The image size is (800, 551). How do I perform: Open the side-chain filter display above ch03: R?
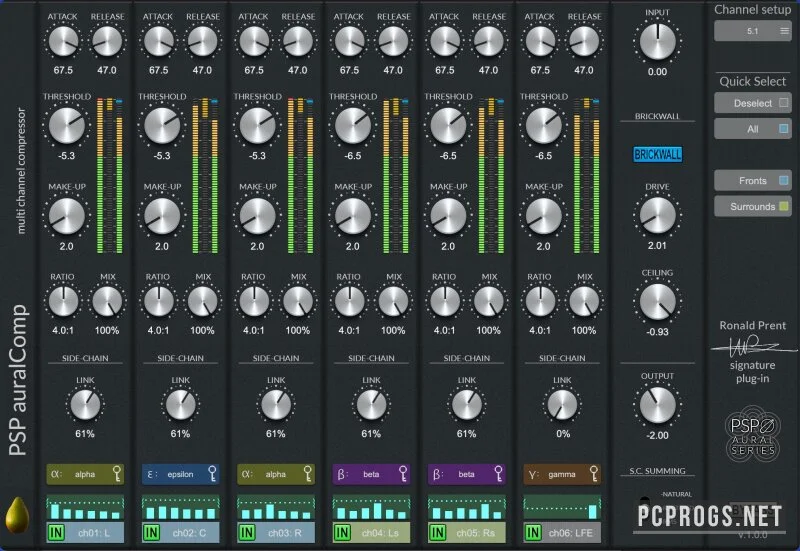pos(276,508)
